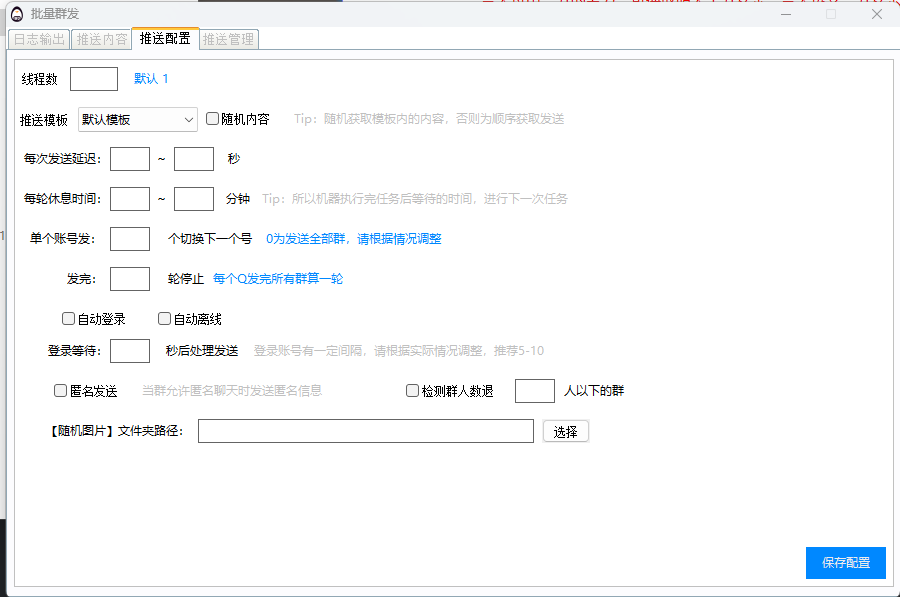Enable the 随机内容 checkbox
900x597 pixels.
[x=213, y=119]
